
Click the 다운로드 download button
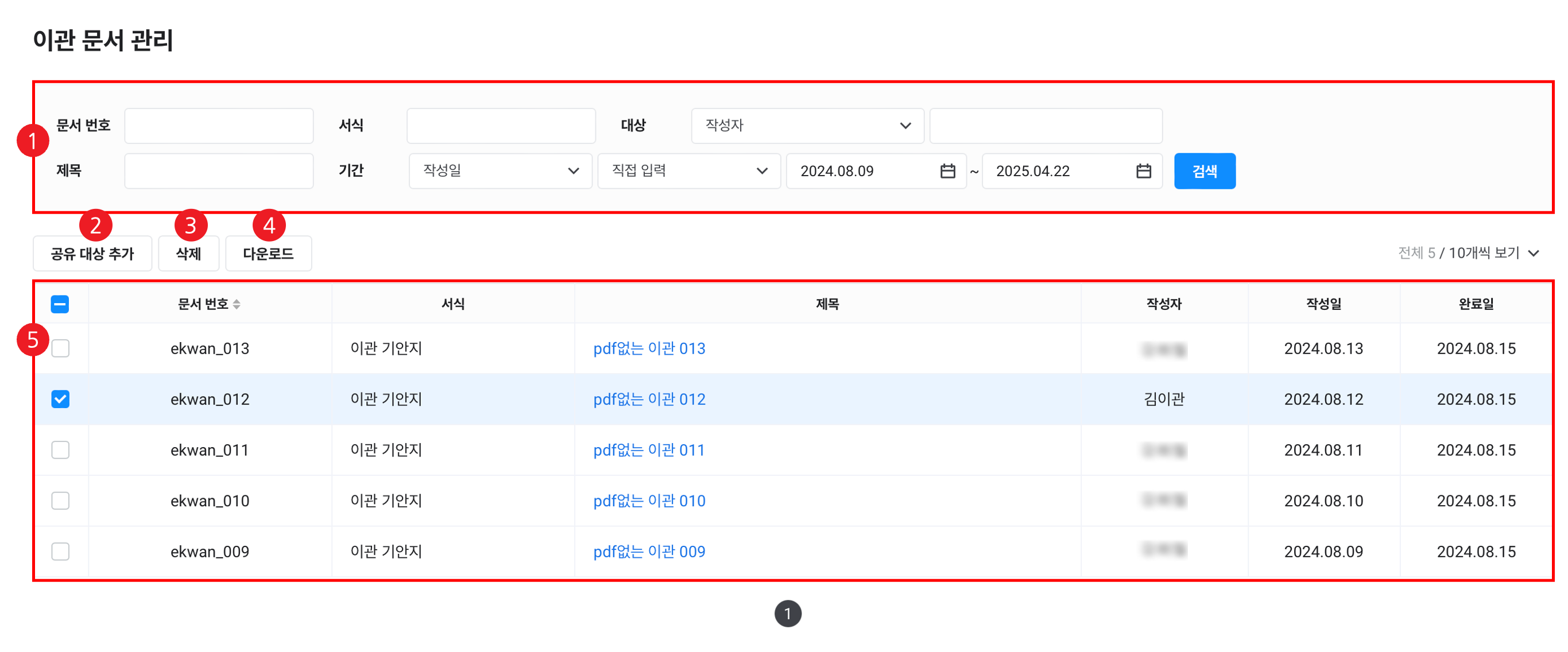(x=268, y=254)
